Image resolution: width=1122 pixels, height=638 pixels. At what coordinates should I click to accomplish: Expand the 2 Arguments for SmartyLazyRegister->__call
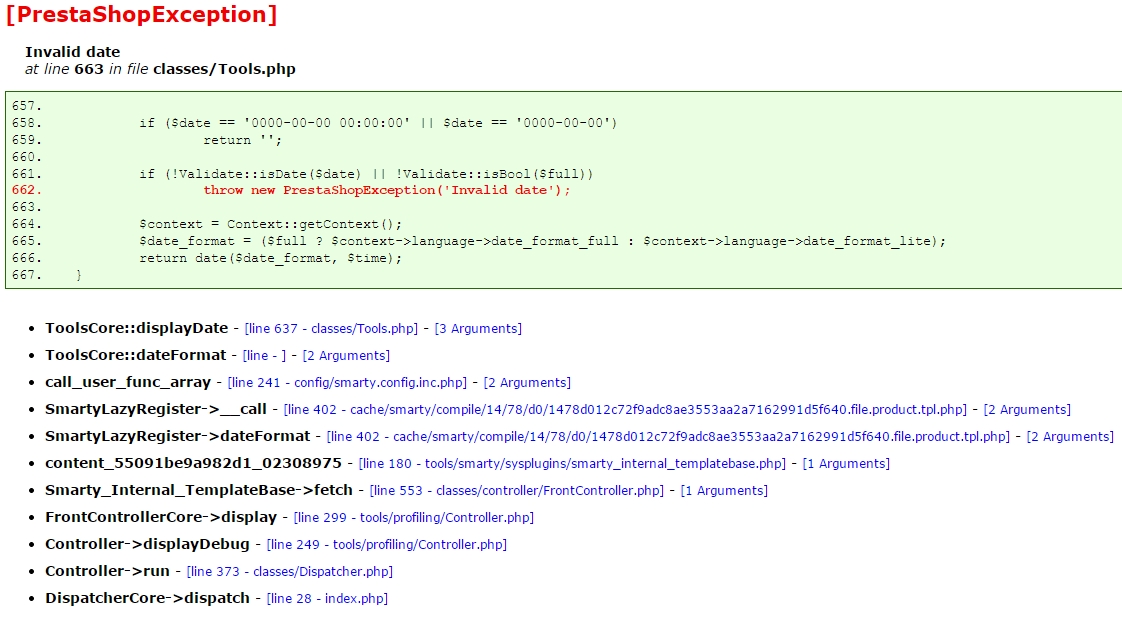pos(1027,410)
